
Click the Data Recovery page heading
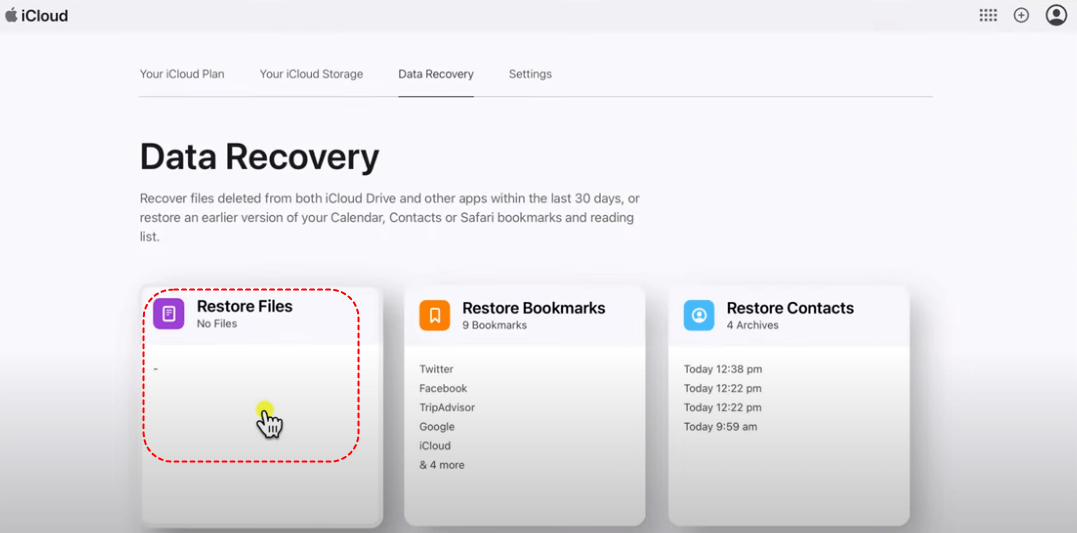click(259, 157)
